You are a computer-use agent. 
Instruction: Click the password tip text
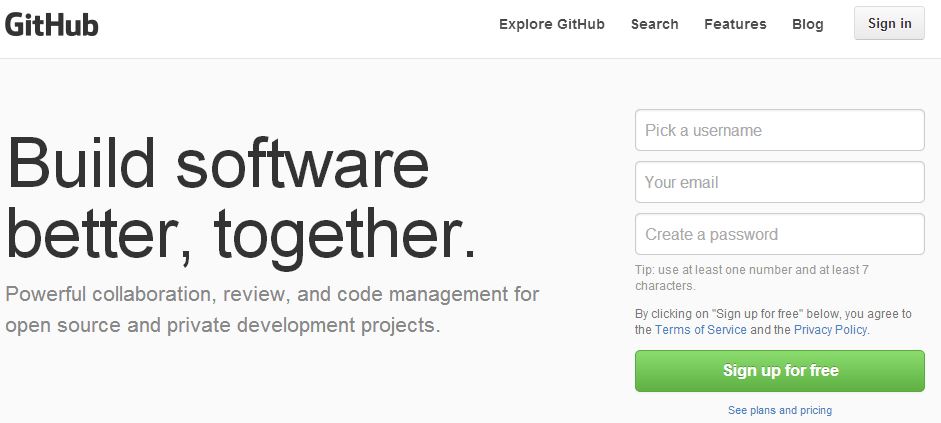pos(752,278)
